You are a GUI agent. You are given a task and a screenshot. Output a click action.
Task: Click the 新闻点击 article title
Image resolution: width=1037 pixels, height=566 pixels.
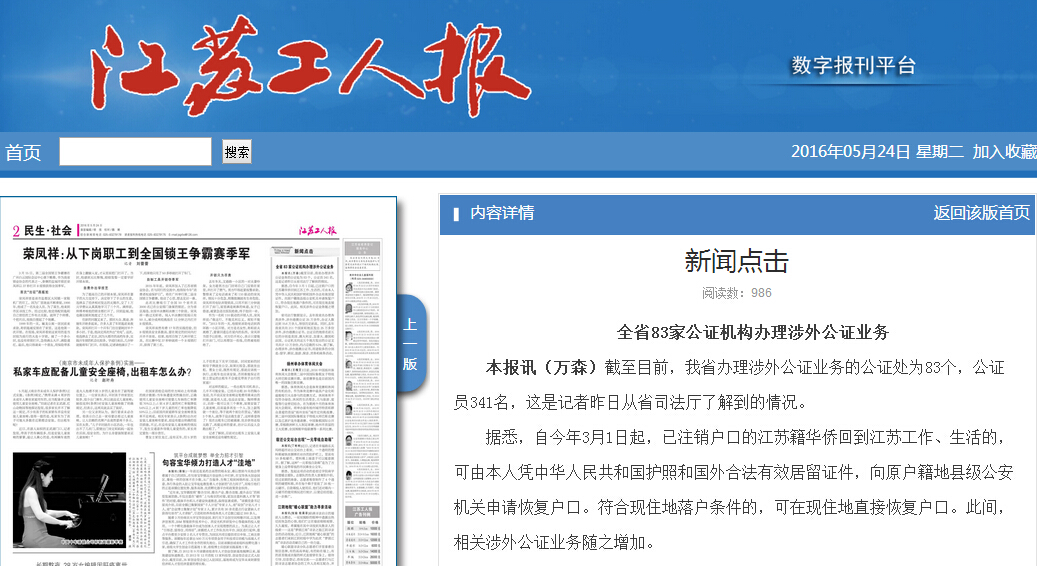point(737,261)
